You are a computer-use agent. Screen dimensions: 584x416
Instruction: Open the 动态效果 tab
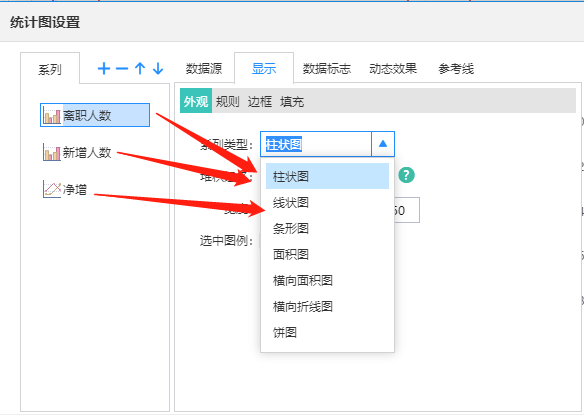(x=393, y=69)
